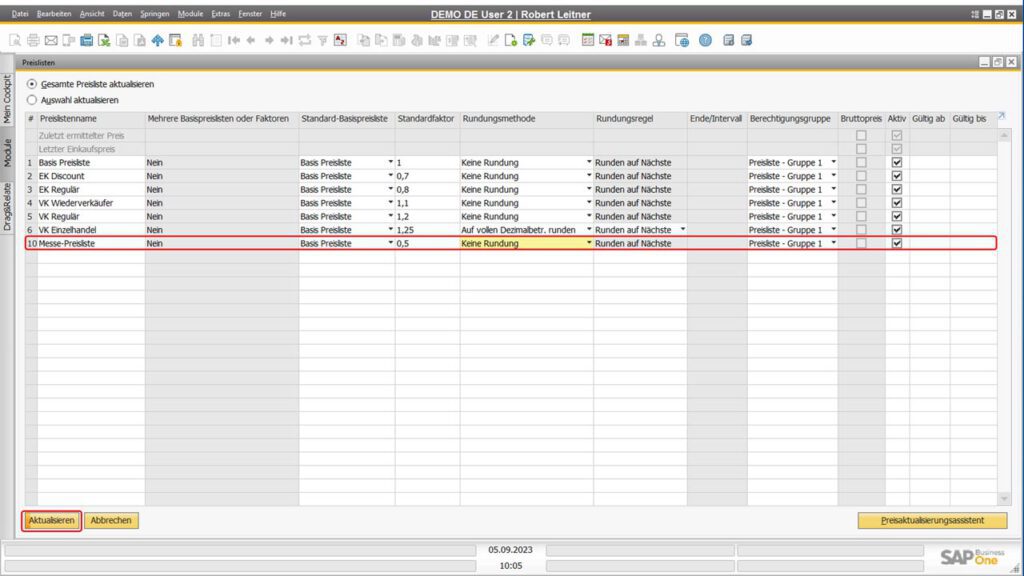Click the expand arrow icon above table corner
1024x576 pixels.
(x=1002, y=116)
